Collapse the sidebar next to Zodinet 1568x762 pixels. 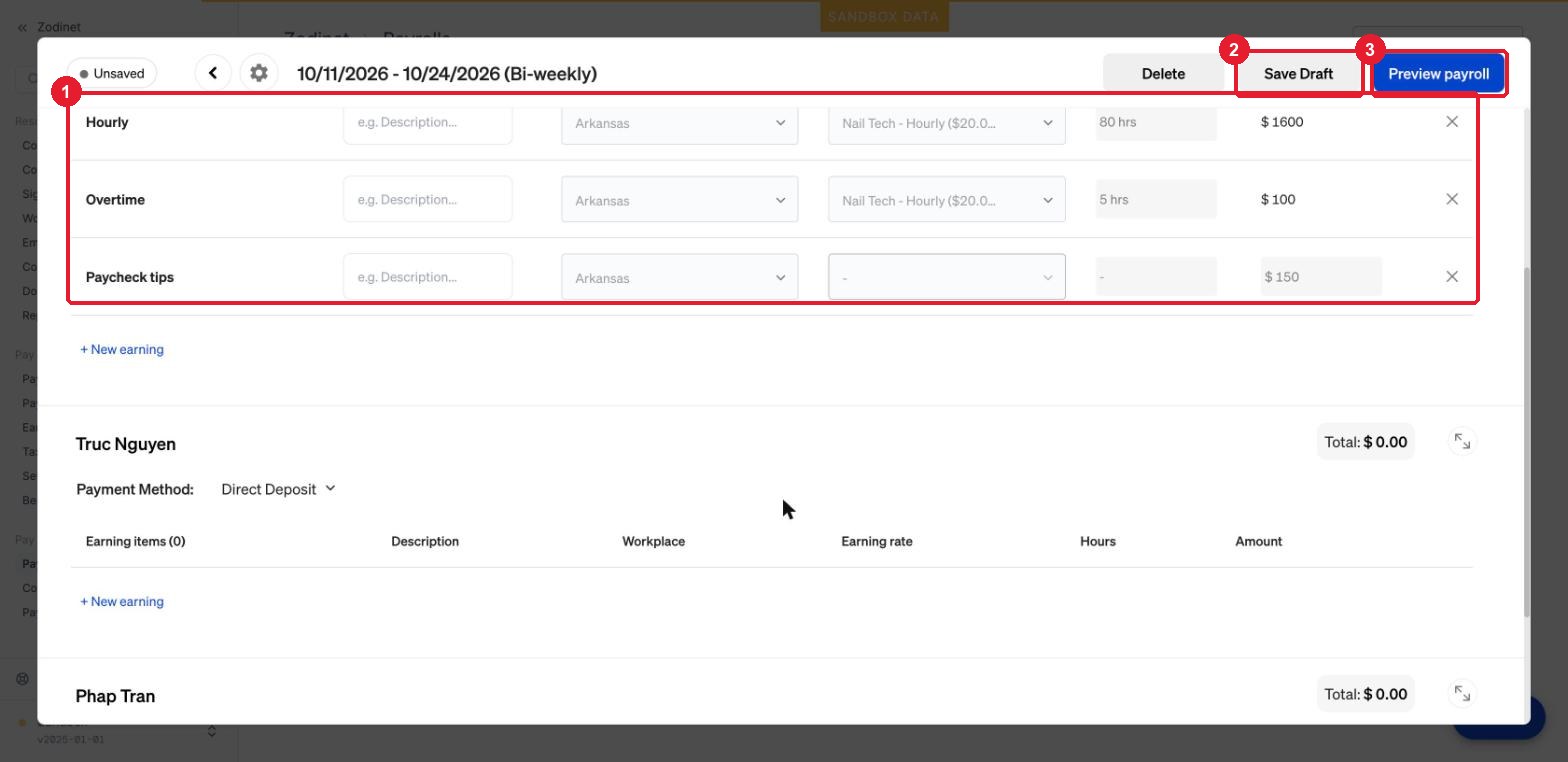(22, 28)
